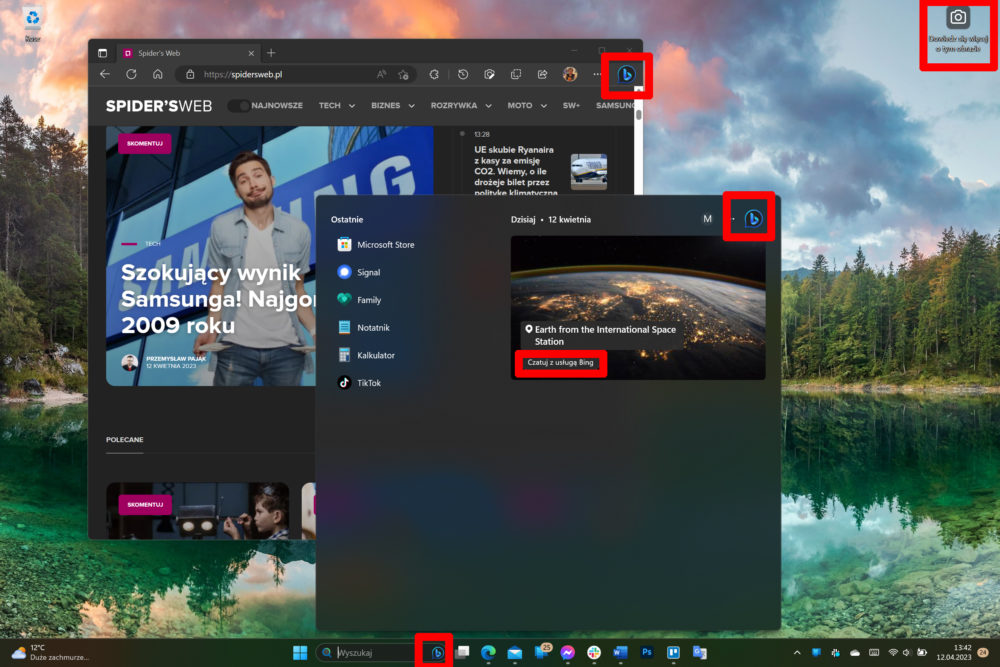
Task: Open Trello from the taskbar
Action: (x=673, y=652)
